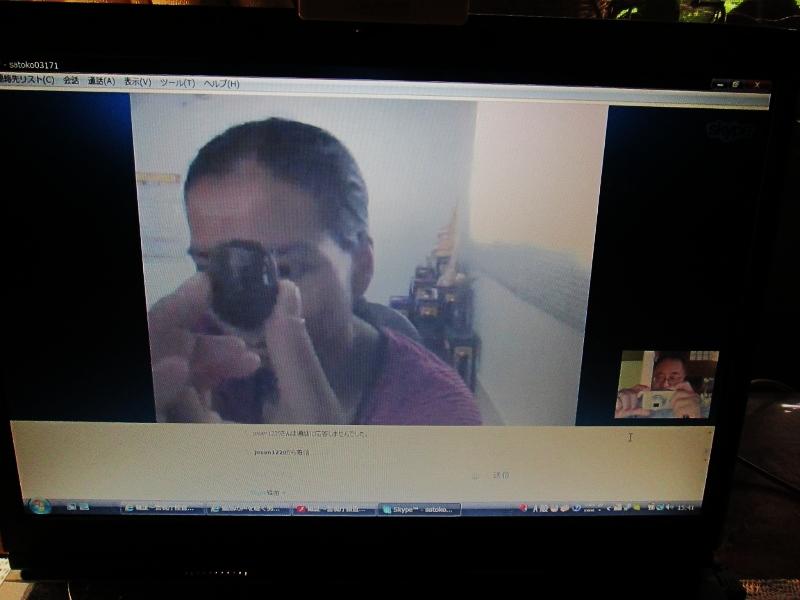Switch to the red-icon third taskbar window
800x600 pixels.
click(x=334, y=509)
